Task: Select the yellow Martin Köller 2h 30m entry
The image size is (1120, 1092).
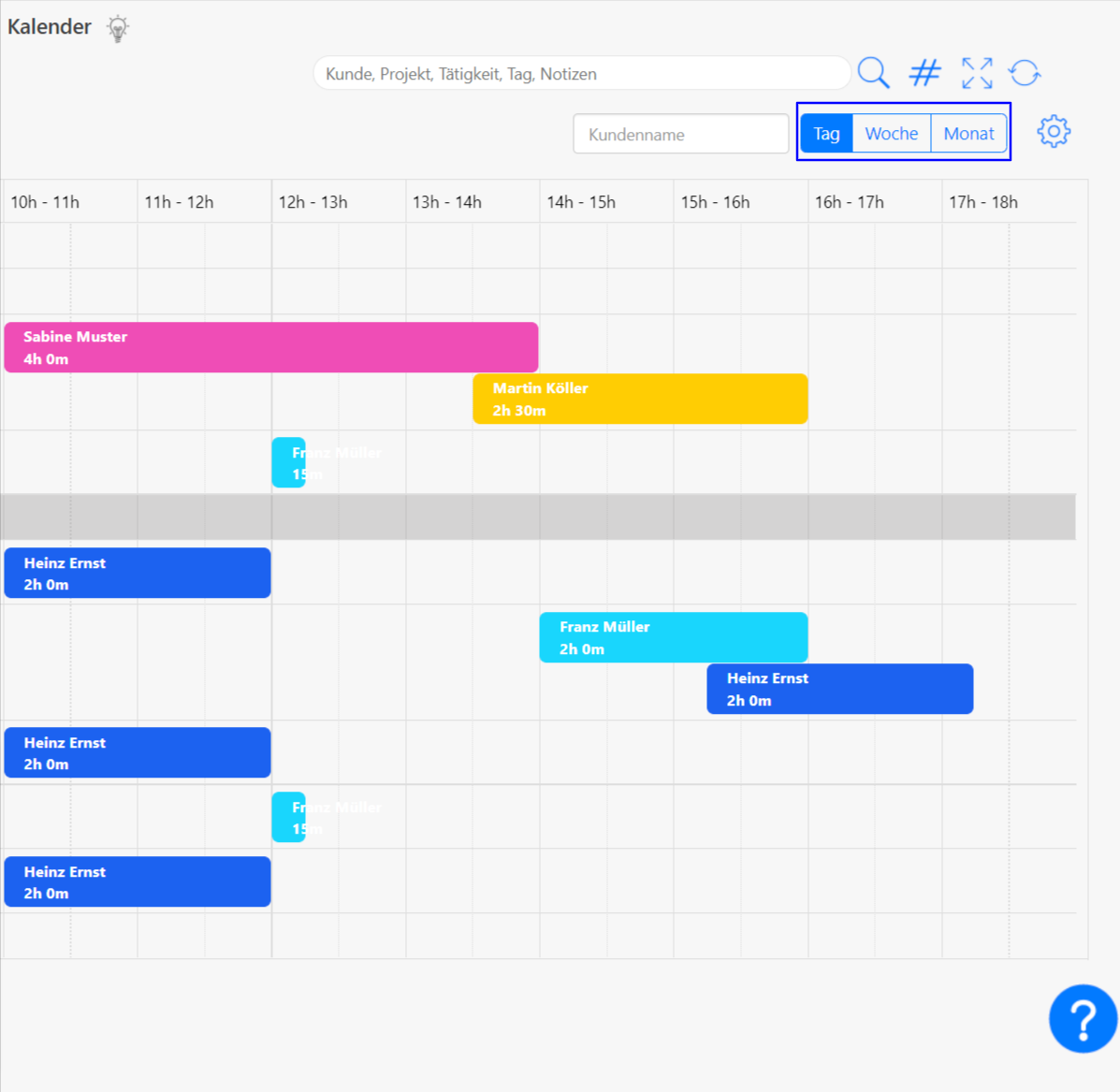Action: click(640, 399)
